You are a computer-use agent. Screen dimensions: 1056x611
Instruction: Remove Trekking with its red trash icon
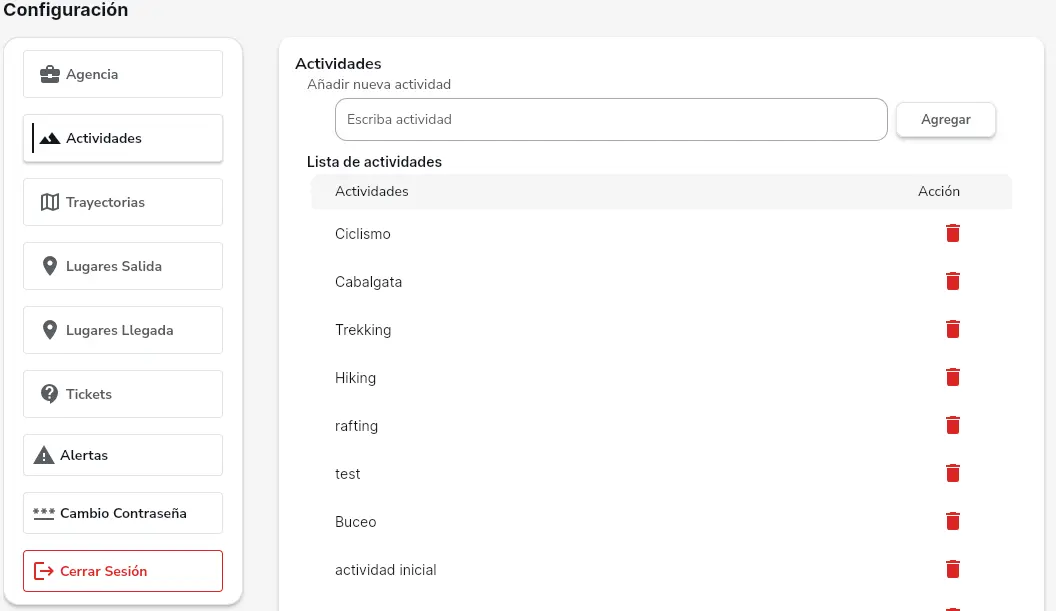click(952, 328)
